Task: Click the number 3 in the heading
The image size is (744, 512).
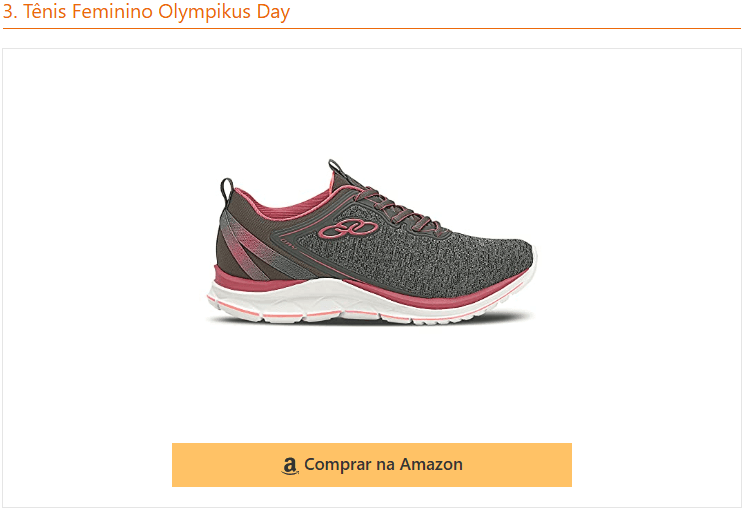Action: click(8, 11)
